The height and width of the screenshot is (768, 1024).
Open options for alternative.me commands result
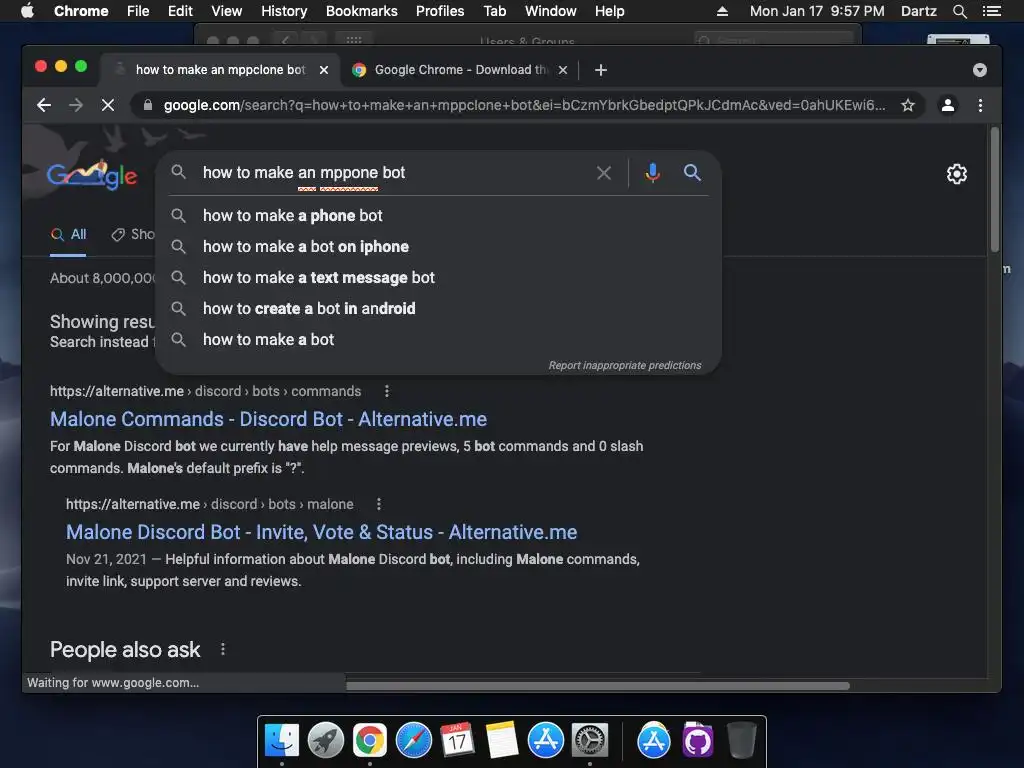pyautogui.click(x=387, y=391)
